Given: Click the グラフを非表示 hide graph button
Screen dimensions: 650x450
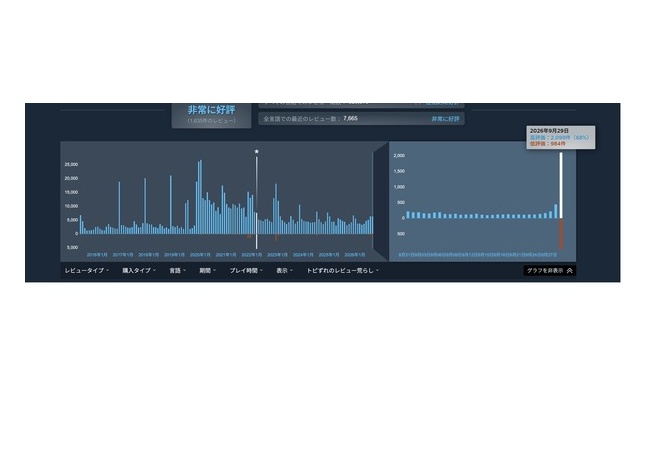Looking at the screenshot, I should pyautogui.click(x=550, y=271).
